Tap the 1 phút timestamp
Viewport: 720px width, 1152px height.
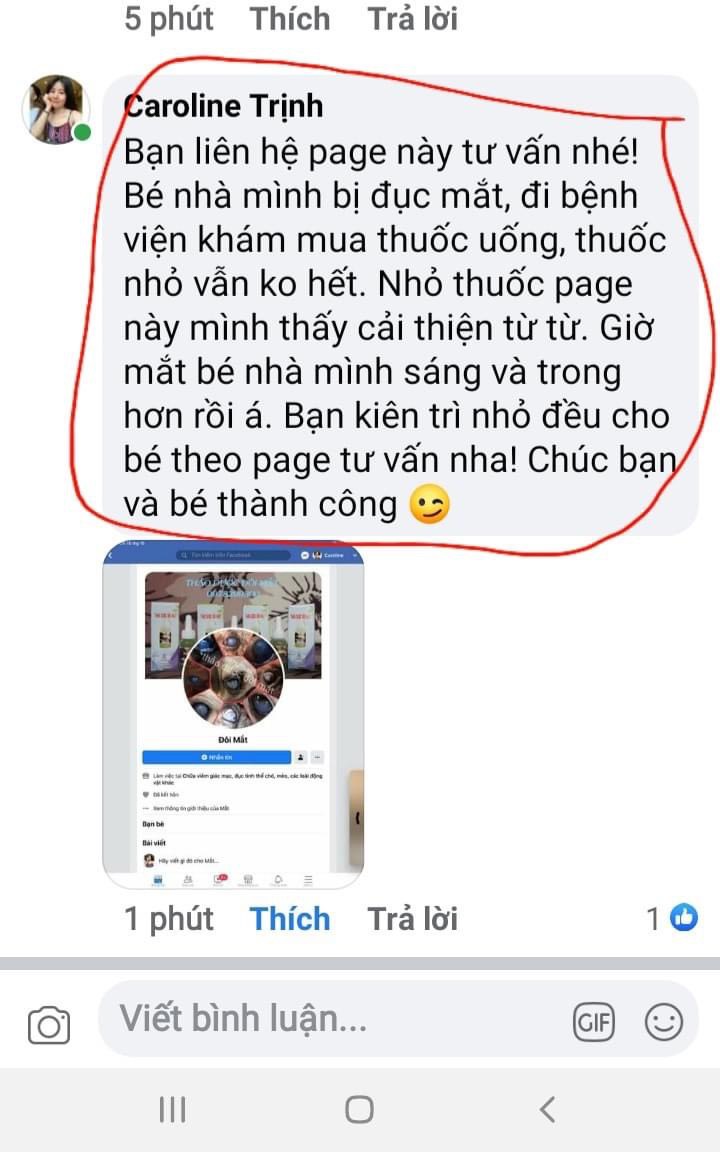pyautogui.click(x=169, y=919)
